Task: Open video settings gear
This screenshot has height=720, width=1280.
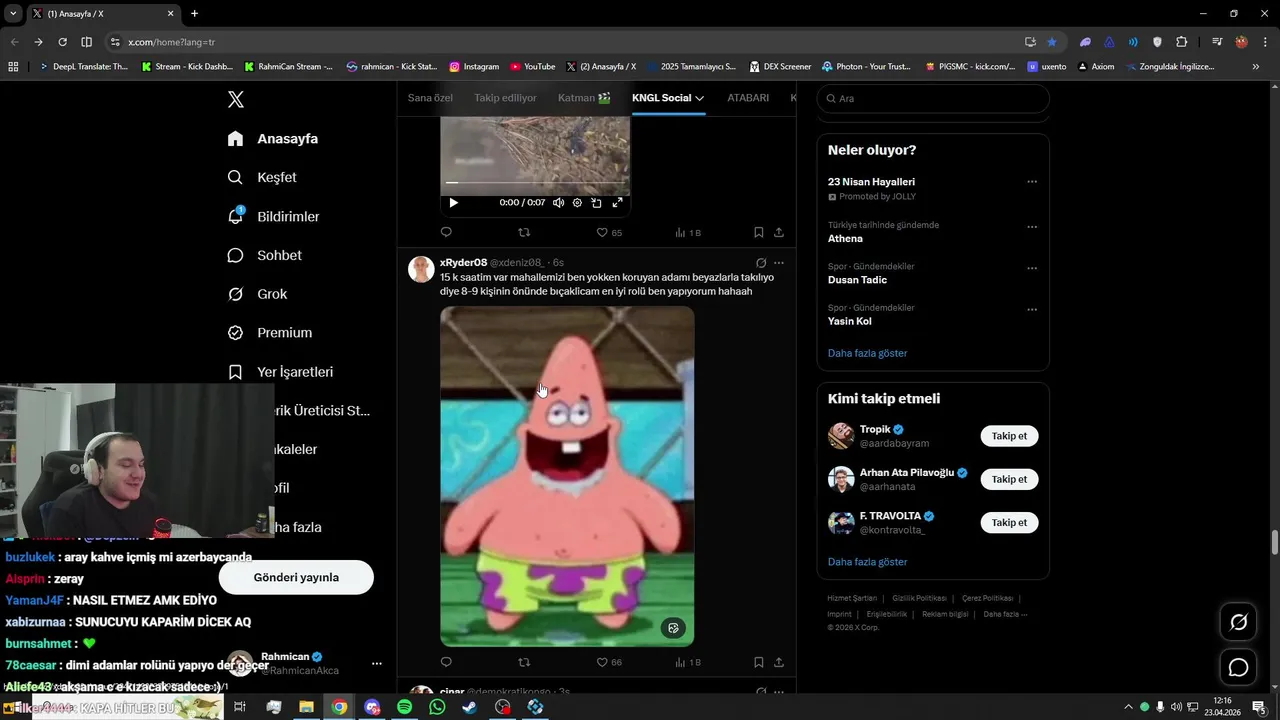Action: click(577, 202)
